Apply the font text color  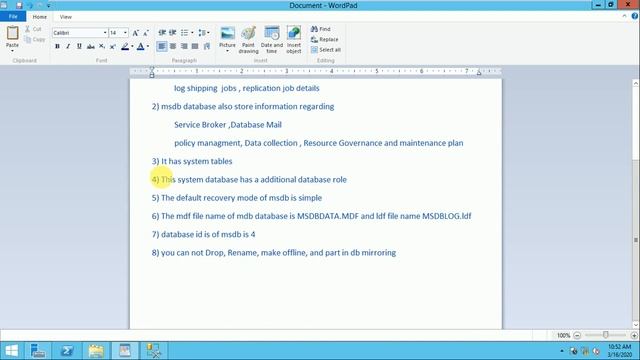[x=141, y=47]
